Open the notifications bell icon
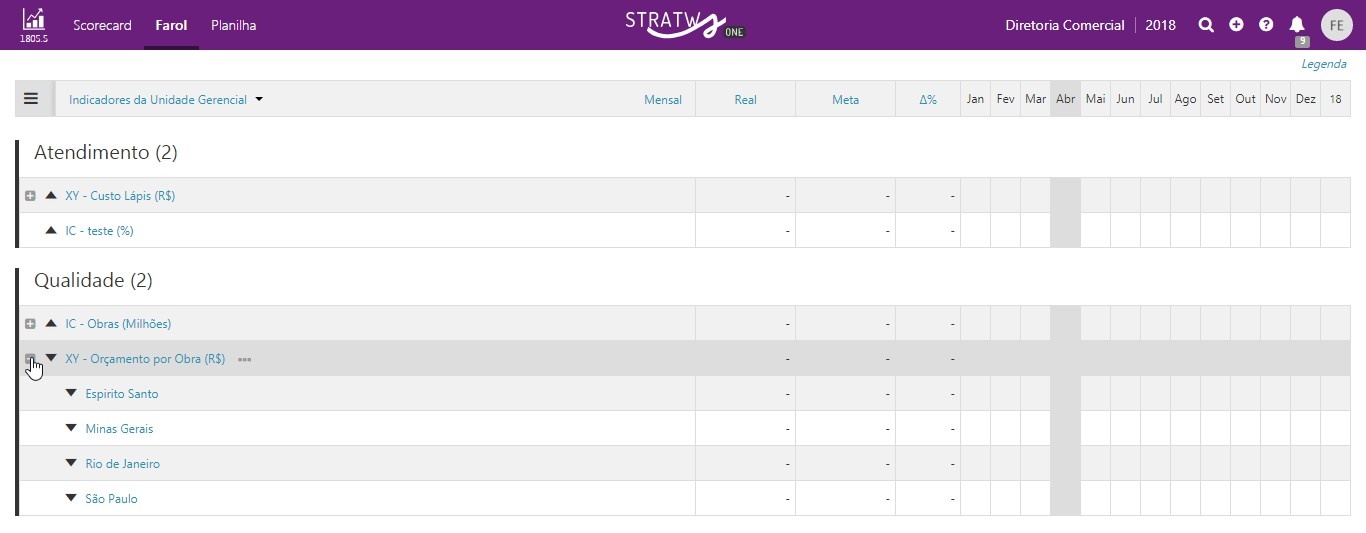This screenshot has width=1366, height=533. tap(1297, 25)
